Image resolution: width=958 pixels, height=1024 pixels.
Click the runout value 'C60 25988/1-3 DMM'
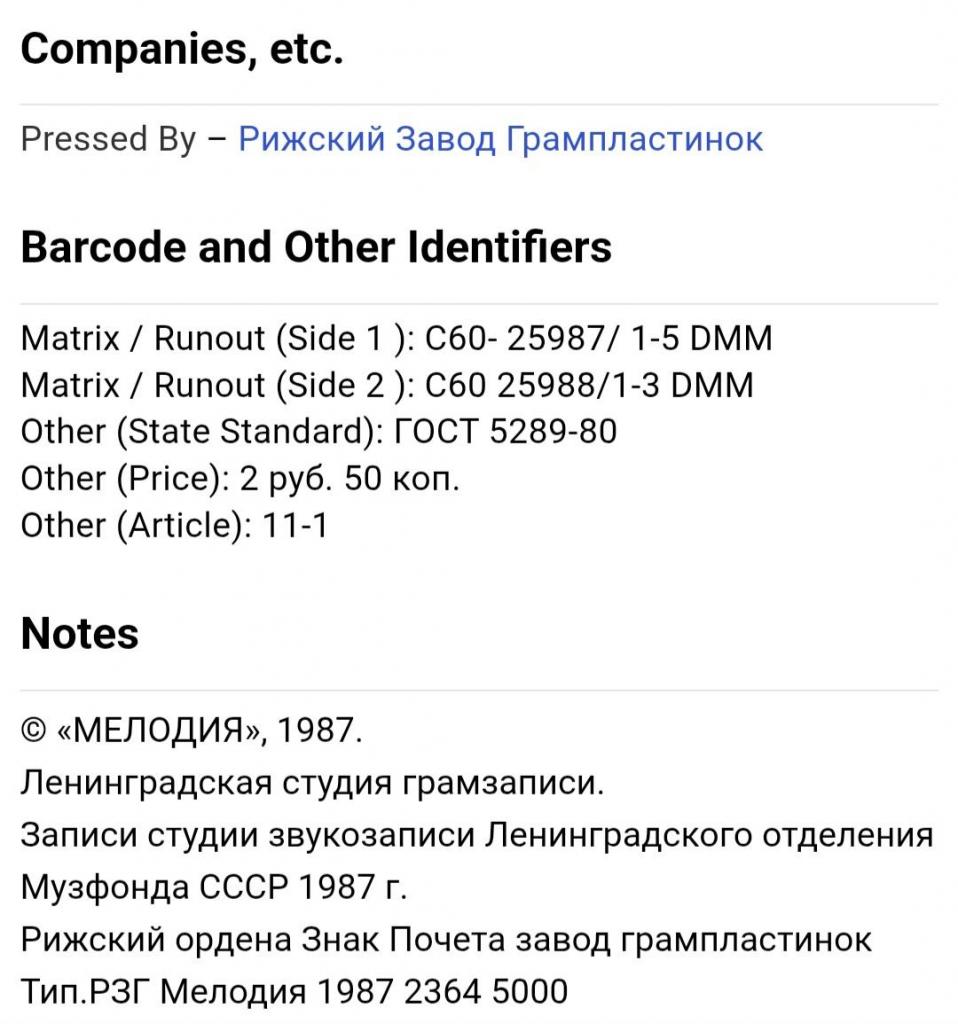[x=589, y=385]
